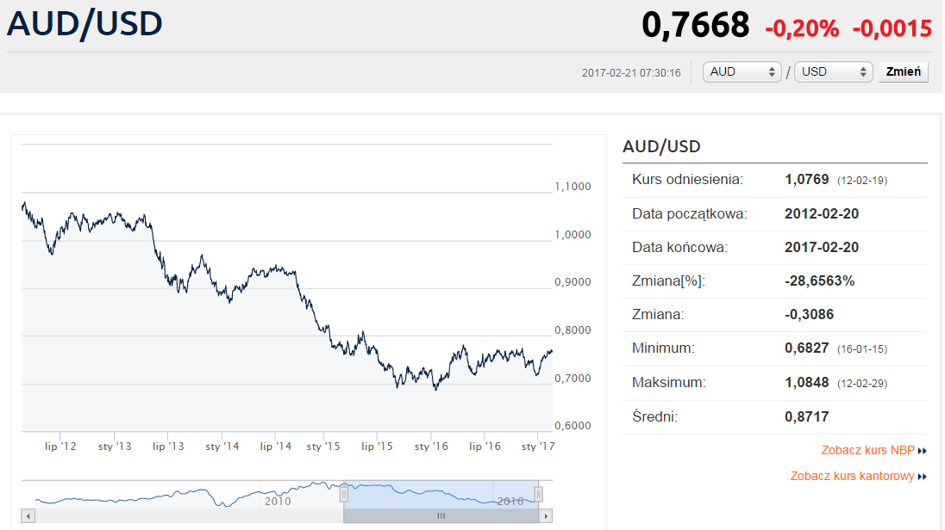
Task: Click the double-arrow icon beside Zobacz kurs kantorowy
Action: pyautogui.click(x=922, y=477)
